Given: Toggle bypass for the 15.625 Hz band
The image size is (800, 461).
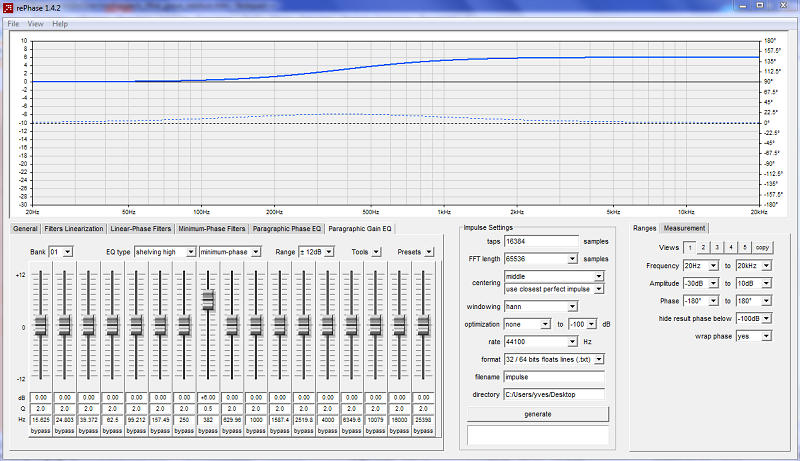Looking at the screenshot, I should 40,431.
